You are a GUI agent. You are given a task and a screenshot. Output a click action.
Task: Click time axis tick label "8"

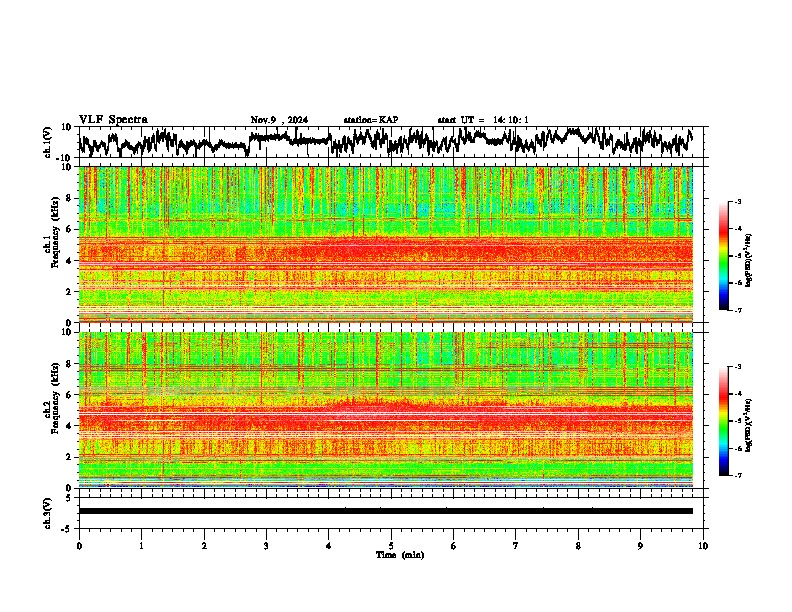pos(578,546)
